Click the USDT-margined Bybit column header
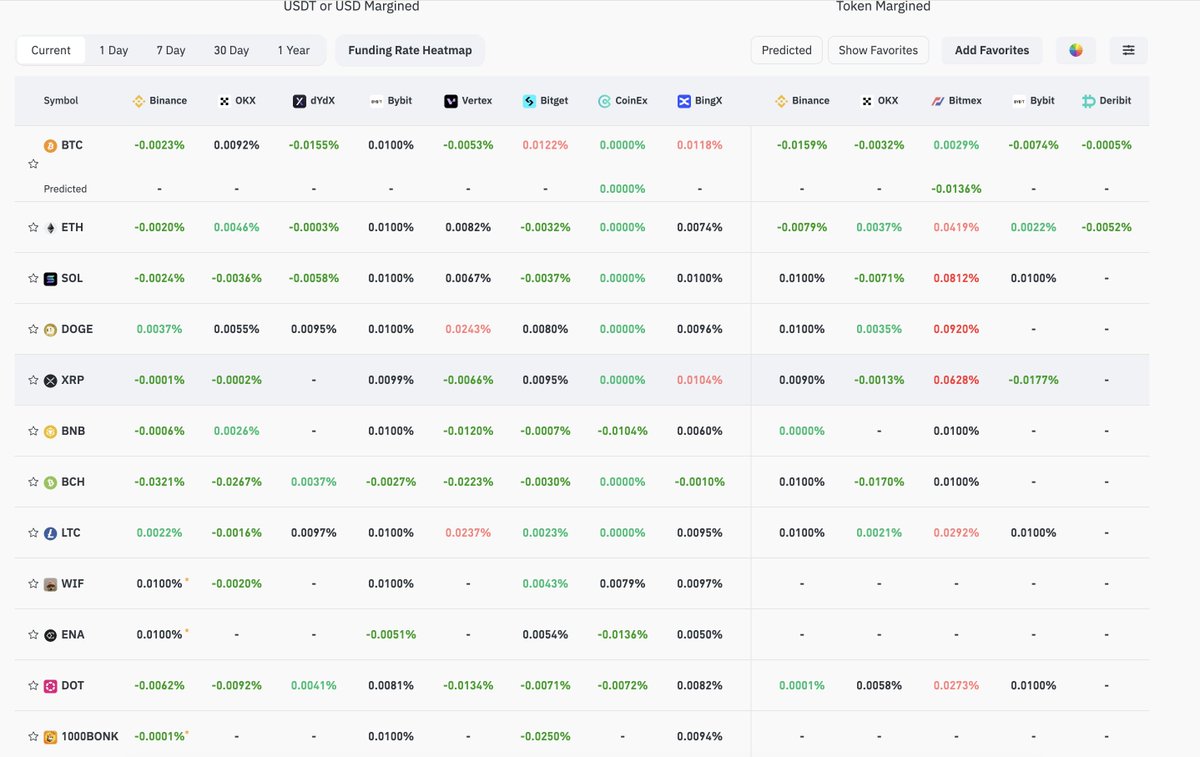This screenshot has width=1200, height=757. coord(390,101)
